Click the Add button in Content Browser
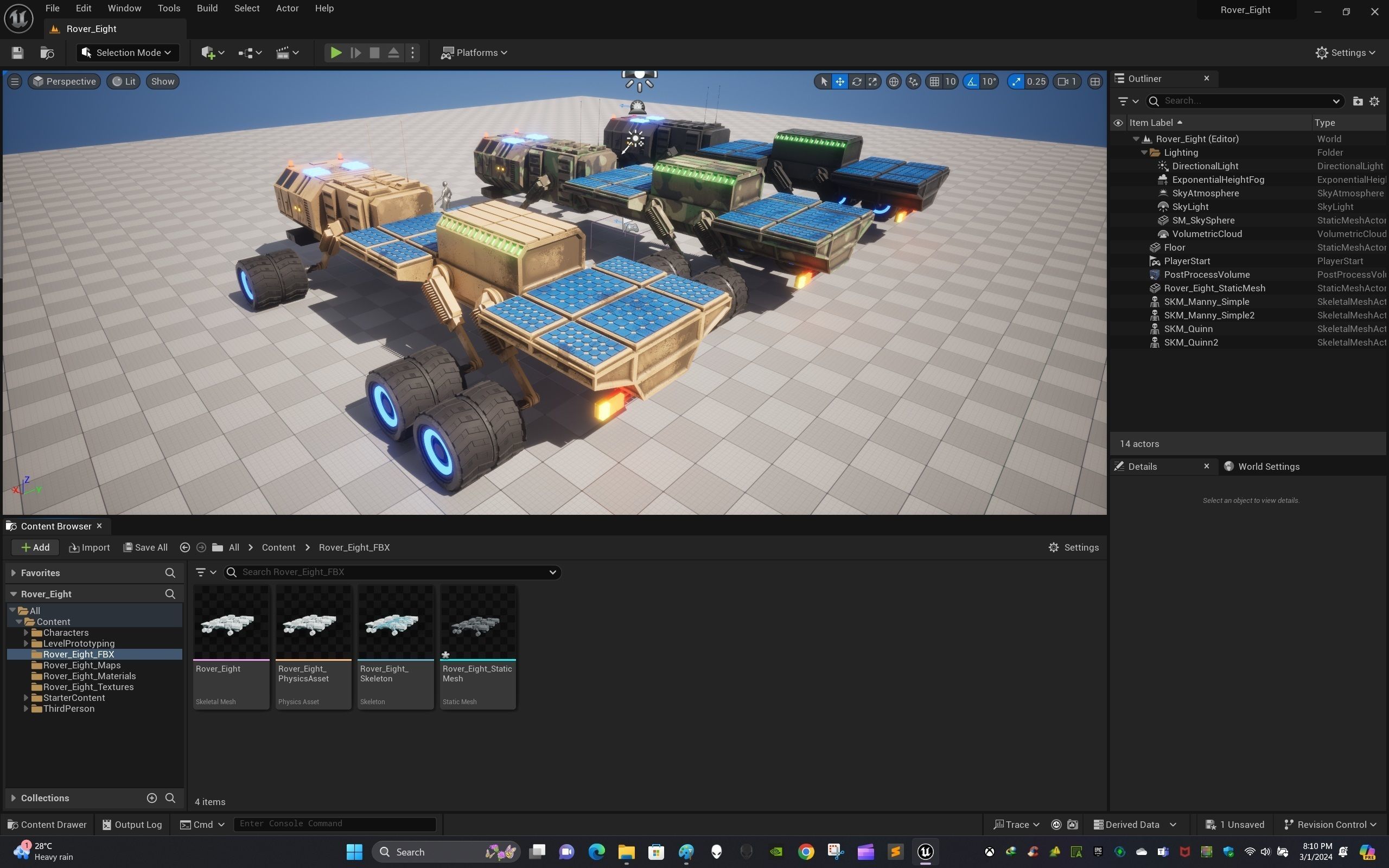 (35, 548)
